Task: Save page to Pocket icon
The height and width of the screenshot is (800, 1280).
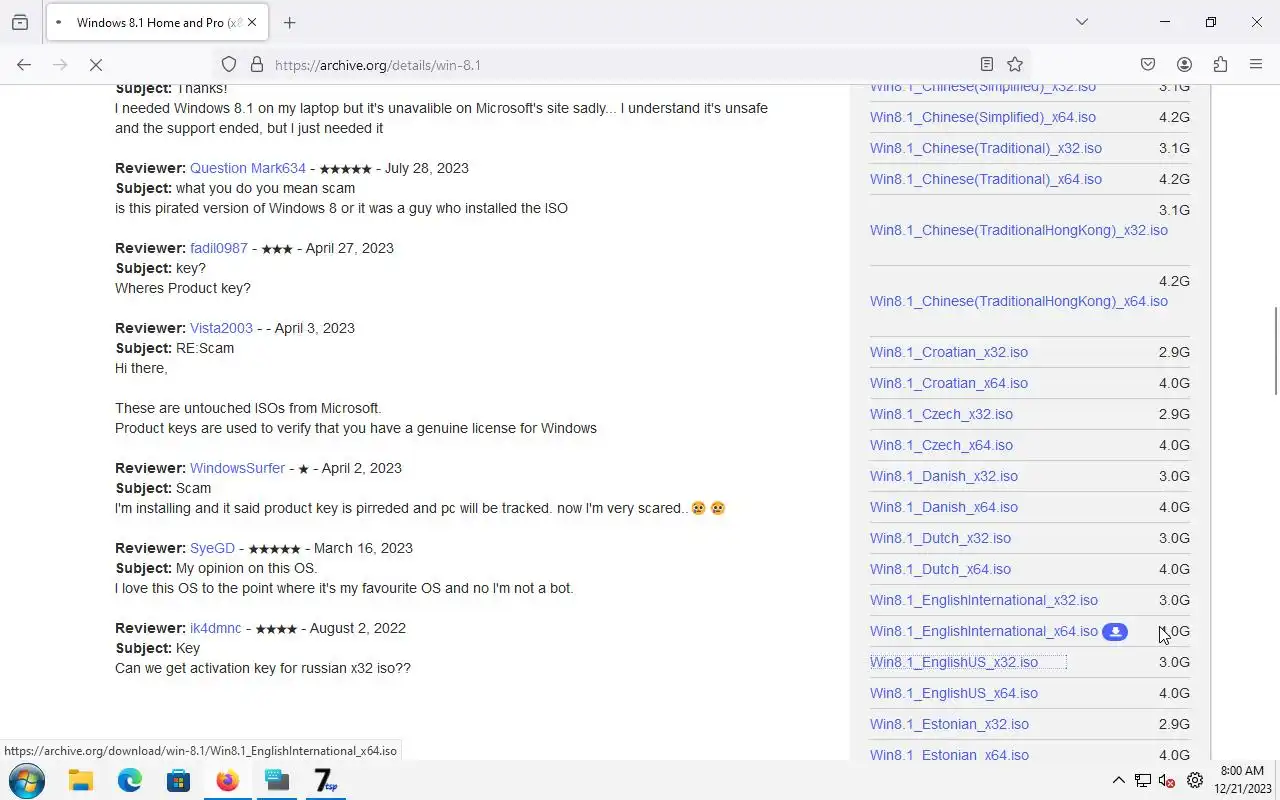Action: (1148, 65)
